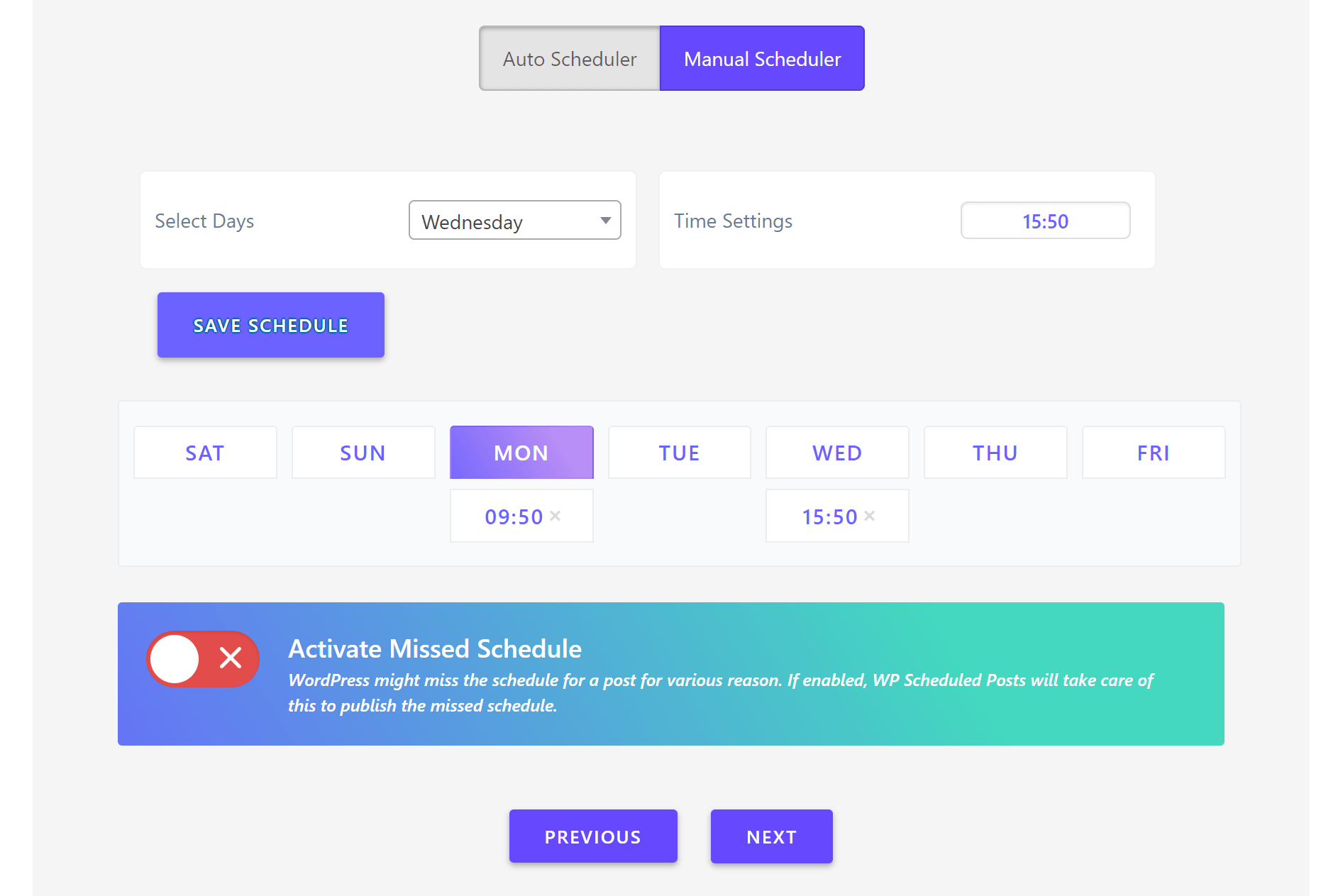Select the TUE day column
This screenshot has width=1343, height=896.
click(680, 453)
